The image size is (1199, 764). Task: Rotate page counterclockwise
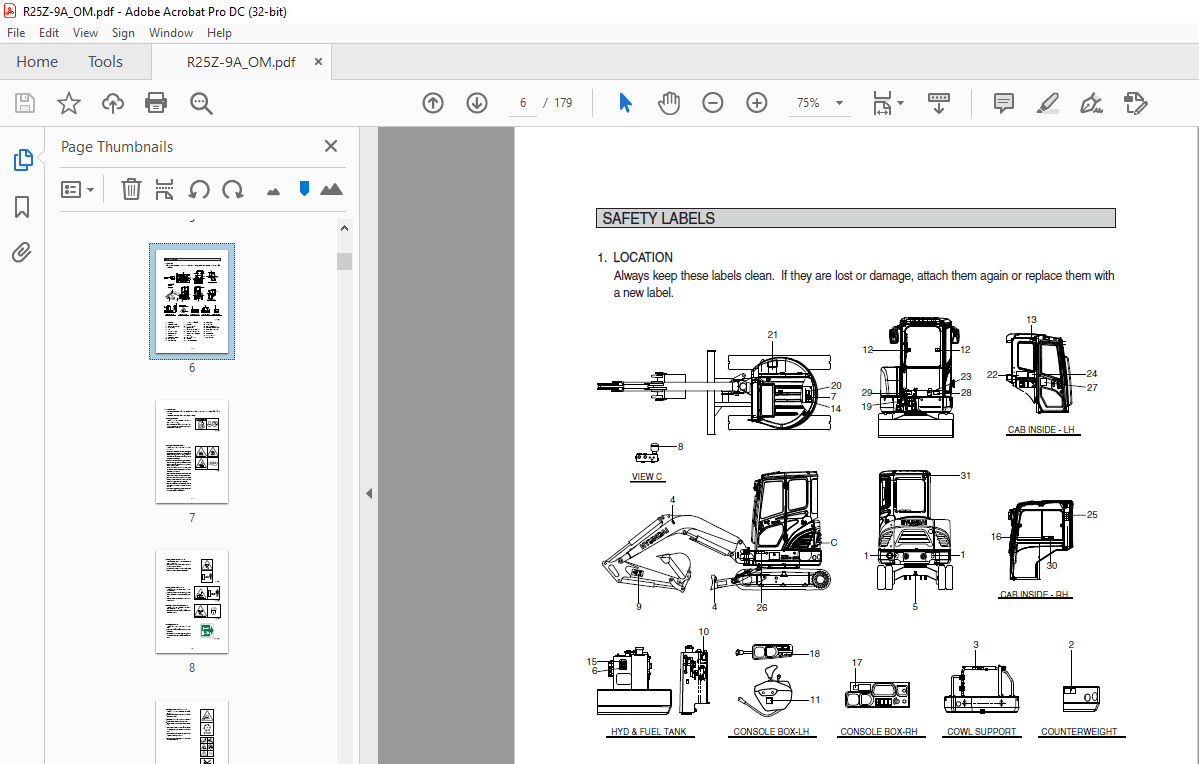tap(199, 189)
